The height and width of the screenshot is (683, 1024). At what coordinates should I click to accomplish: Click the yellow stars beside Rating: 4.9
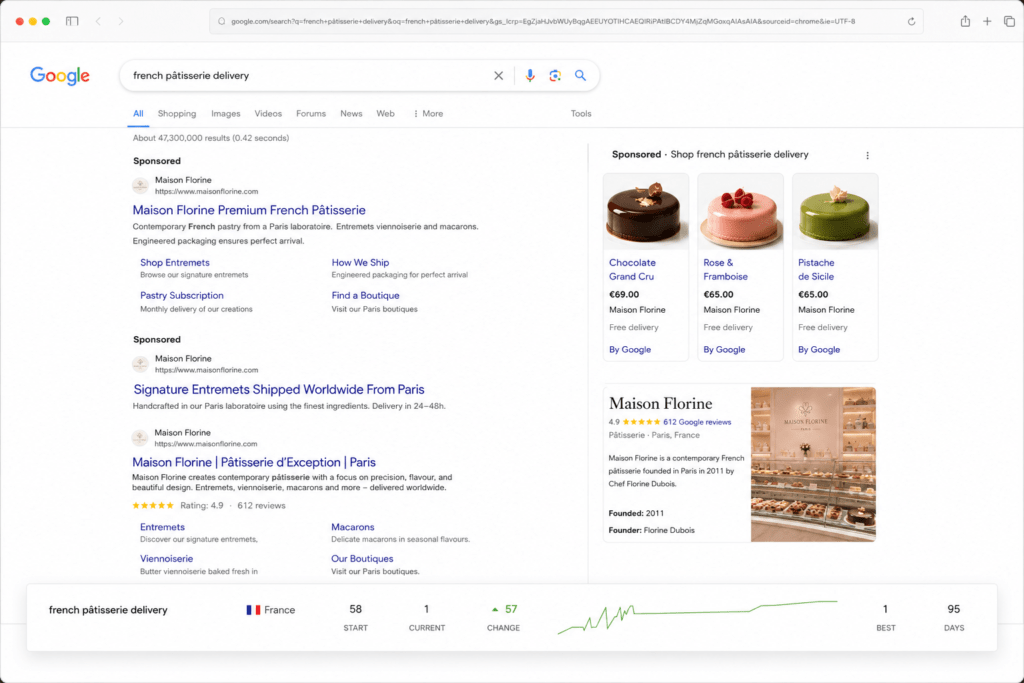pos(153,505)
